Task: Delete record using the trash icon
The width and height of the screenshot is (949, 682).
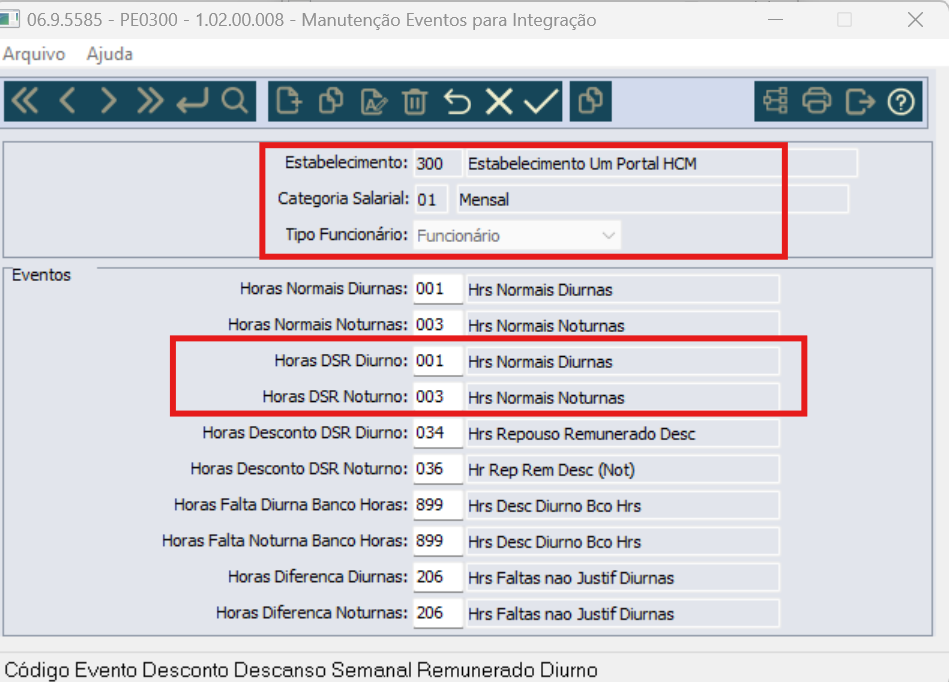Action: click(x=415, y=101)
